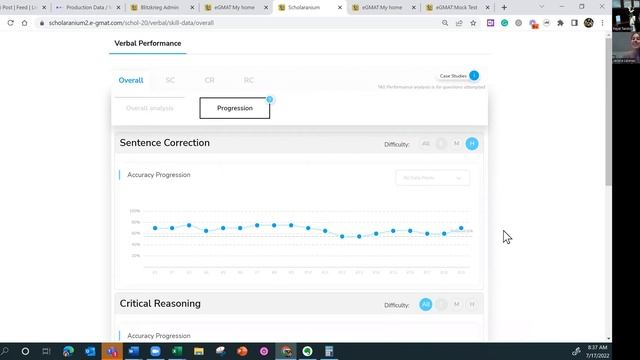This screenshot has width=640, height=360.
Task: Click the info badge on Progression
Action: 269,99
